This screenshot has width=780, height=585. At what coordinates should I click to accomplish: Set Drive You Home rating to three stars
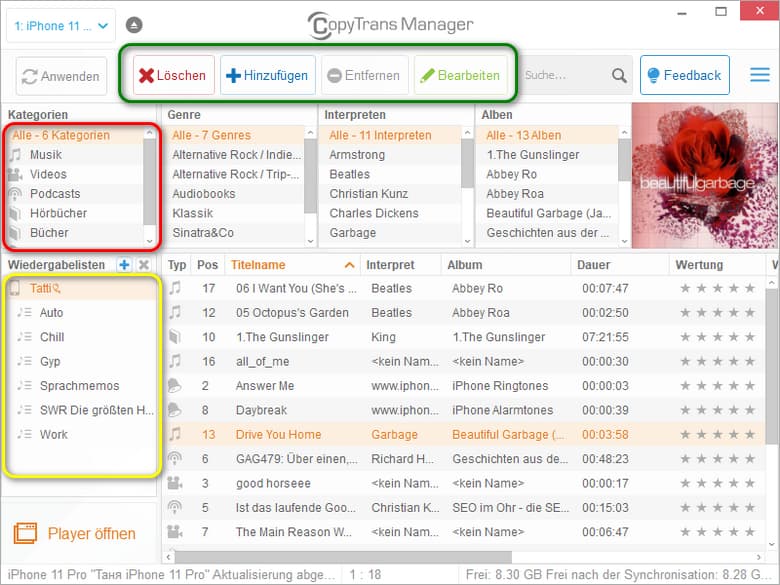[x=717, y=434]
